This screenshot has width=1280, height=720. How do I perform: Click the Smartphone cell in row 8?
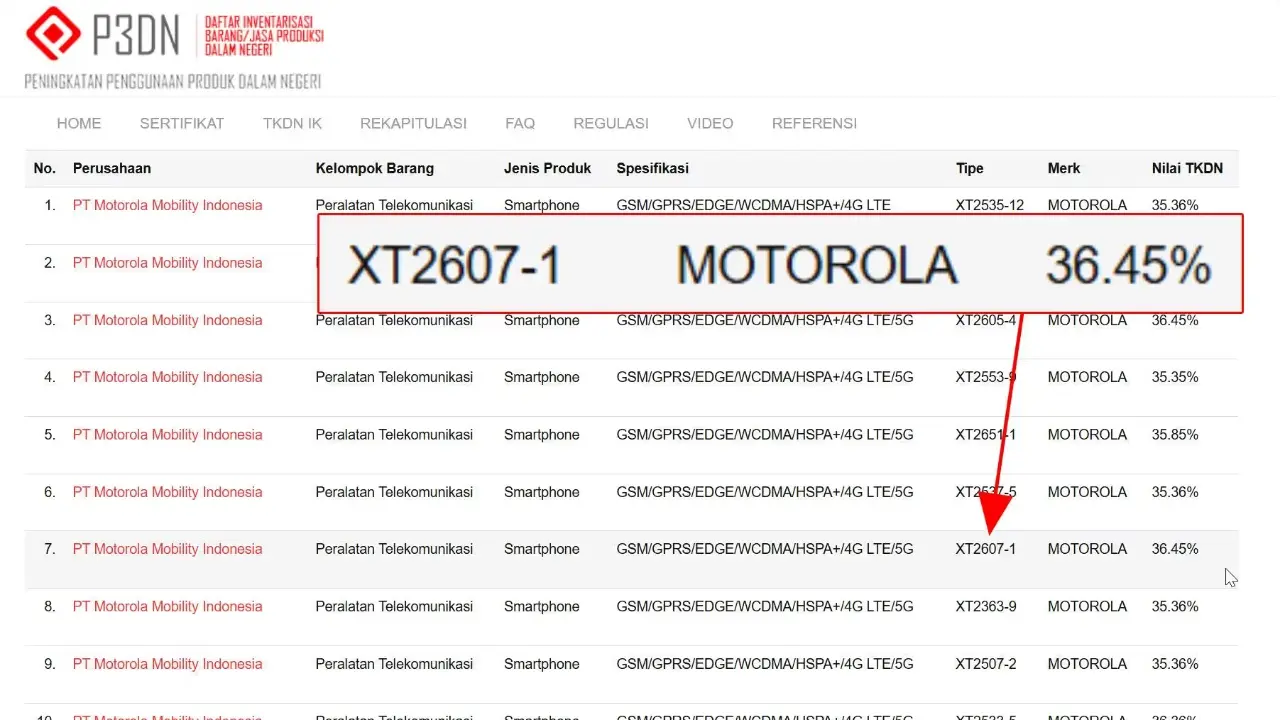click(x=542, y=607)
